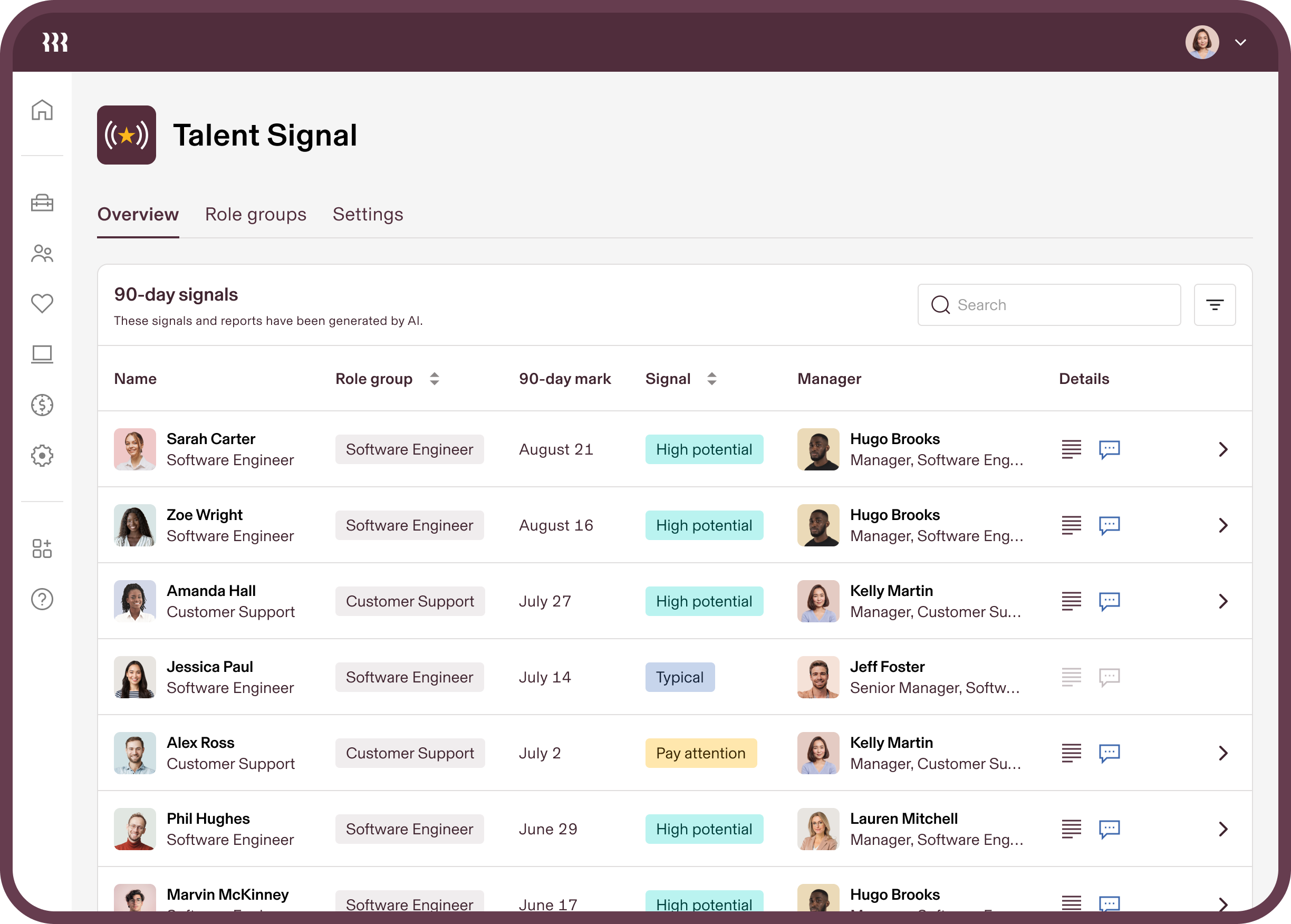This screenshot has height=924, width=1291.
Task: Click the apps grid-plus icon near bottom sidebar
Action: coord(43,548)
